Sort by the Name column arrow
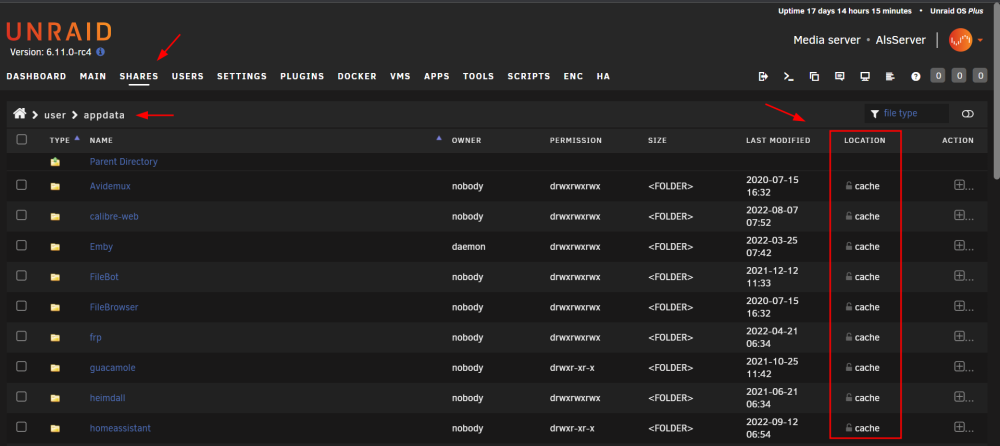1000x446 pixels. 439,138
